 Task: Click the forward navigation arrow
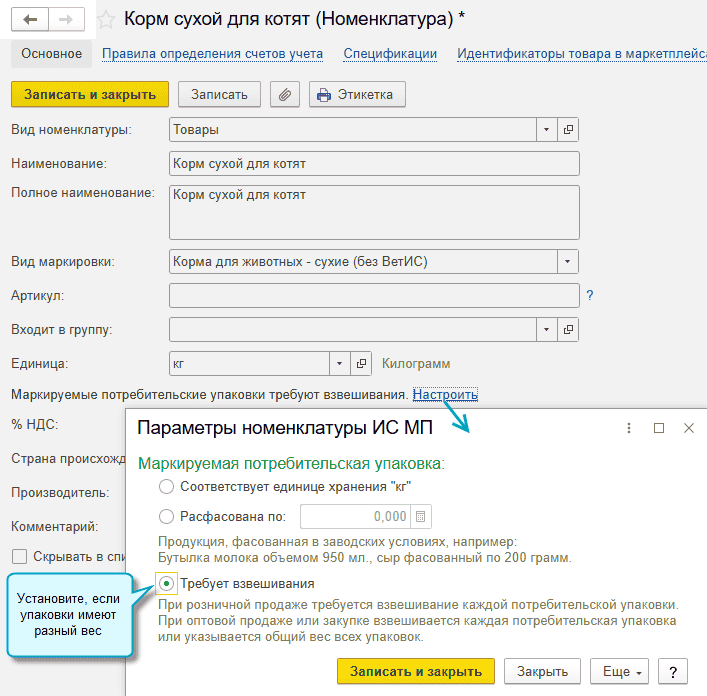(x=66, y=19)
